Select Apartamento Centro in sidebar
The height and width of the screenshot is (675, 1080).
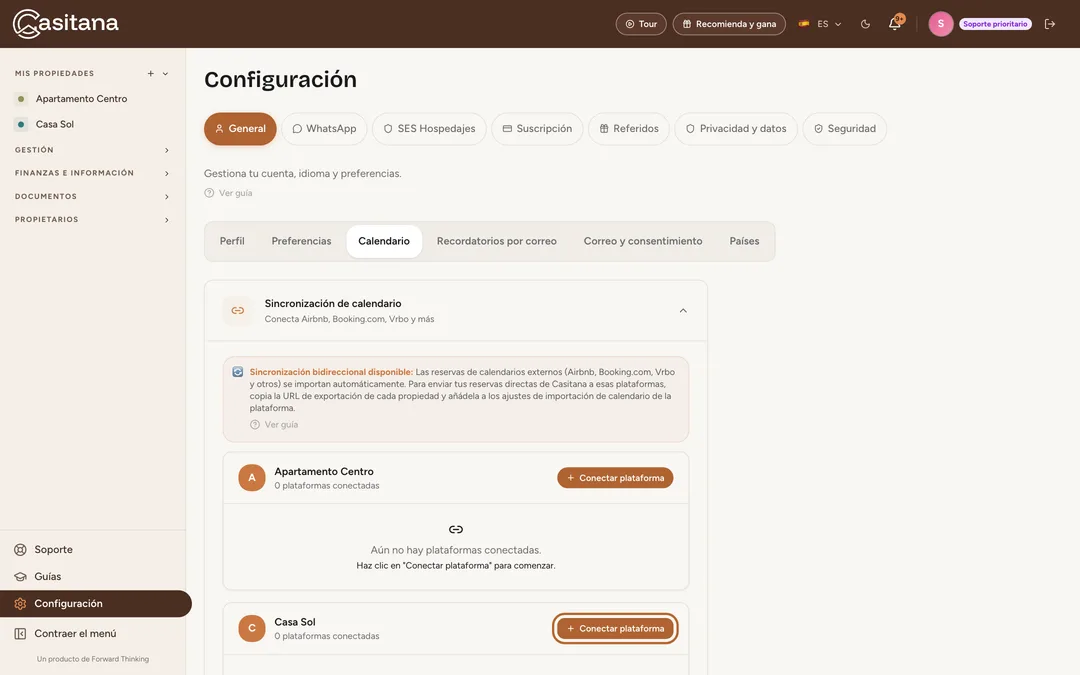click(x=81, y=99)
